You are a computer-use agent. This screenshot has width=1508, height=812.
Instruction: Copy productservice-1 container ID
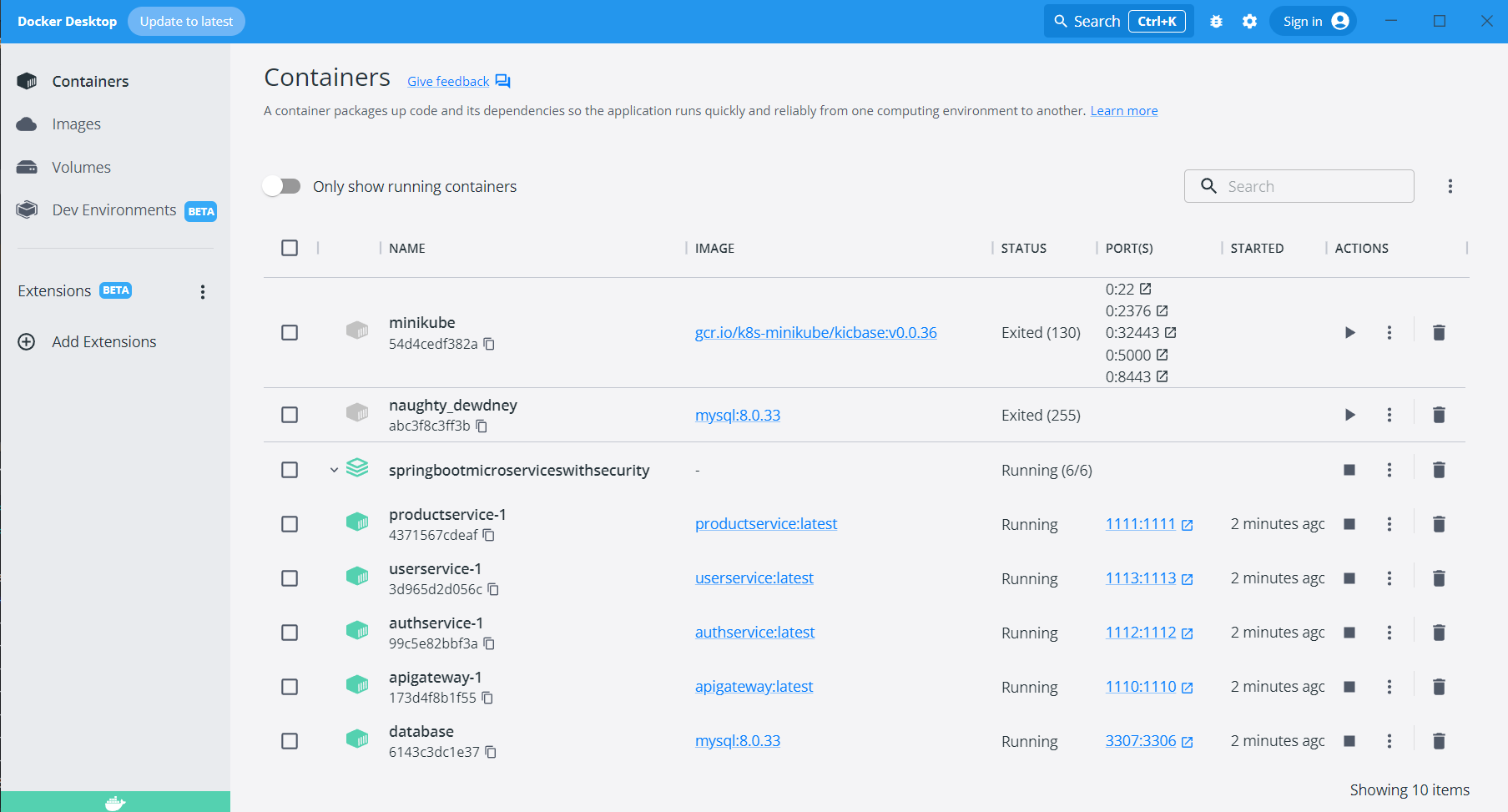point(489,535)
